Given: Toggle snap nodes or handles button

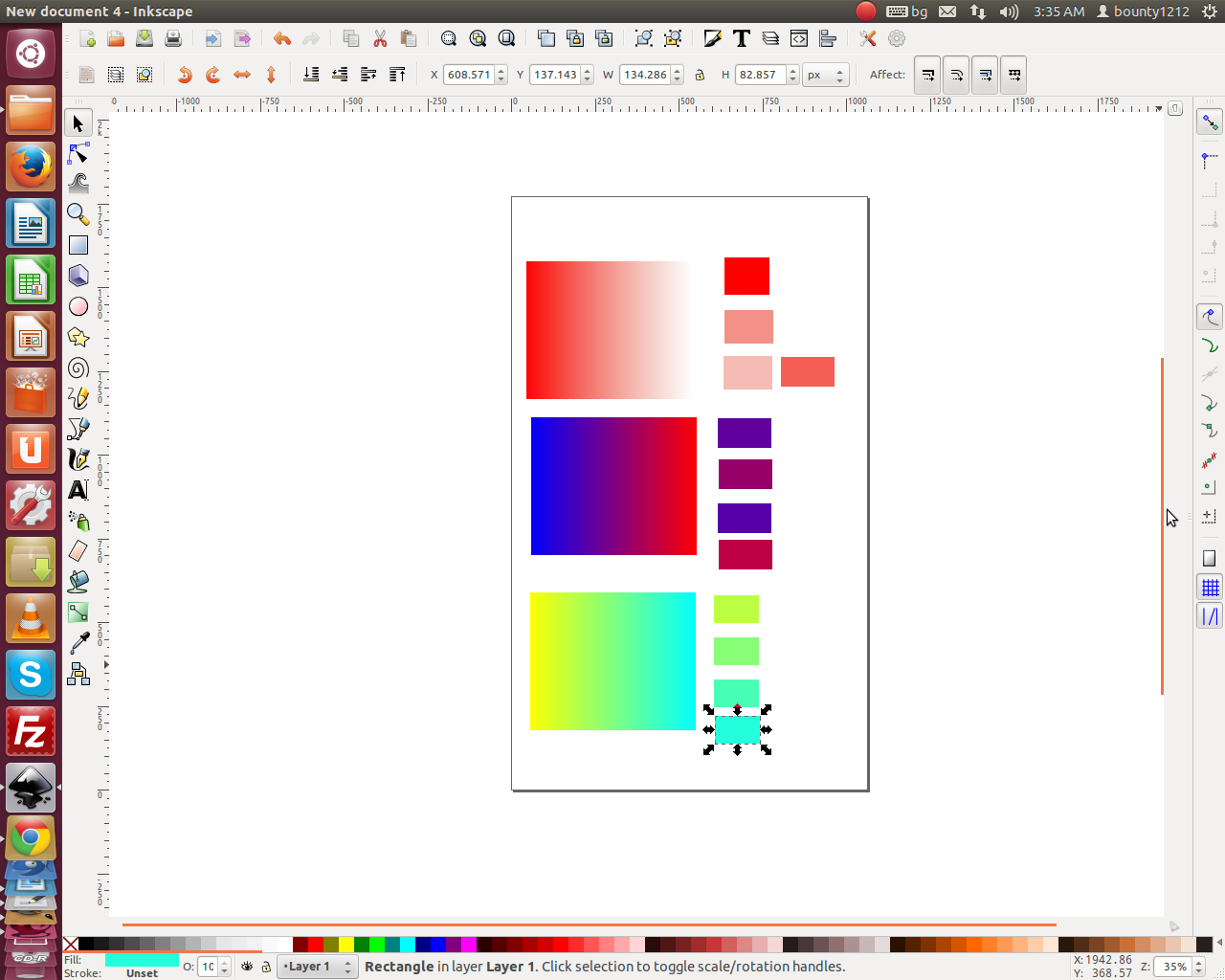Looking at the screenshot, I should coord(1210,316).
